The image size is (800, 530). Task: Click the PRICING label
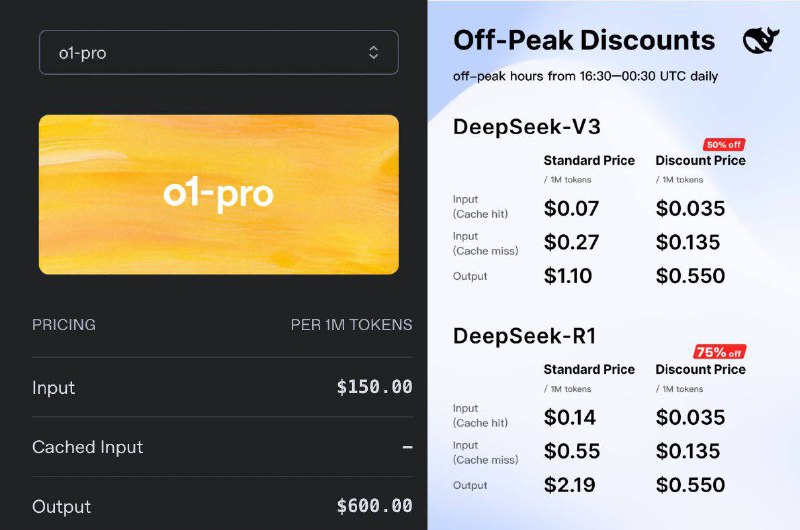point(64,324)
